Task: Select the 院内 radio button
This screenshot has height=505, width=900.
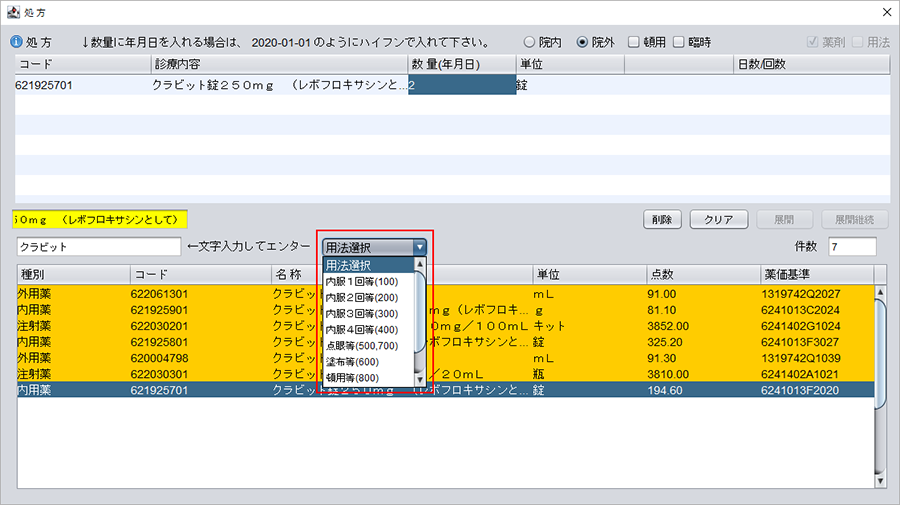Action: [529, 42]
